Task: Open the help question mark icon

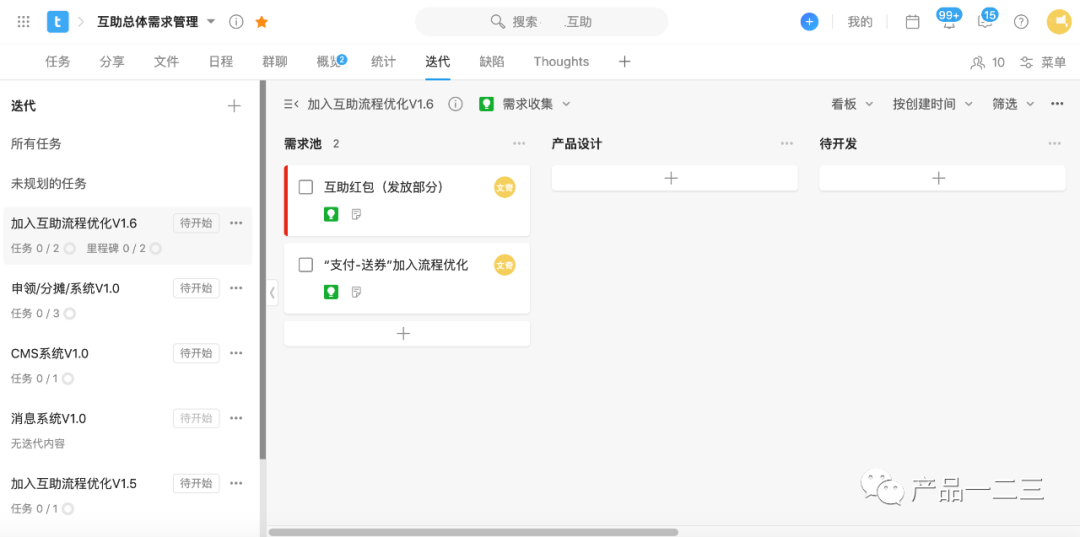Action: (1021, 21)
